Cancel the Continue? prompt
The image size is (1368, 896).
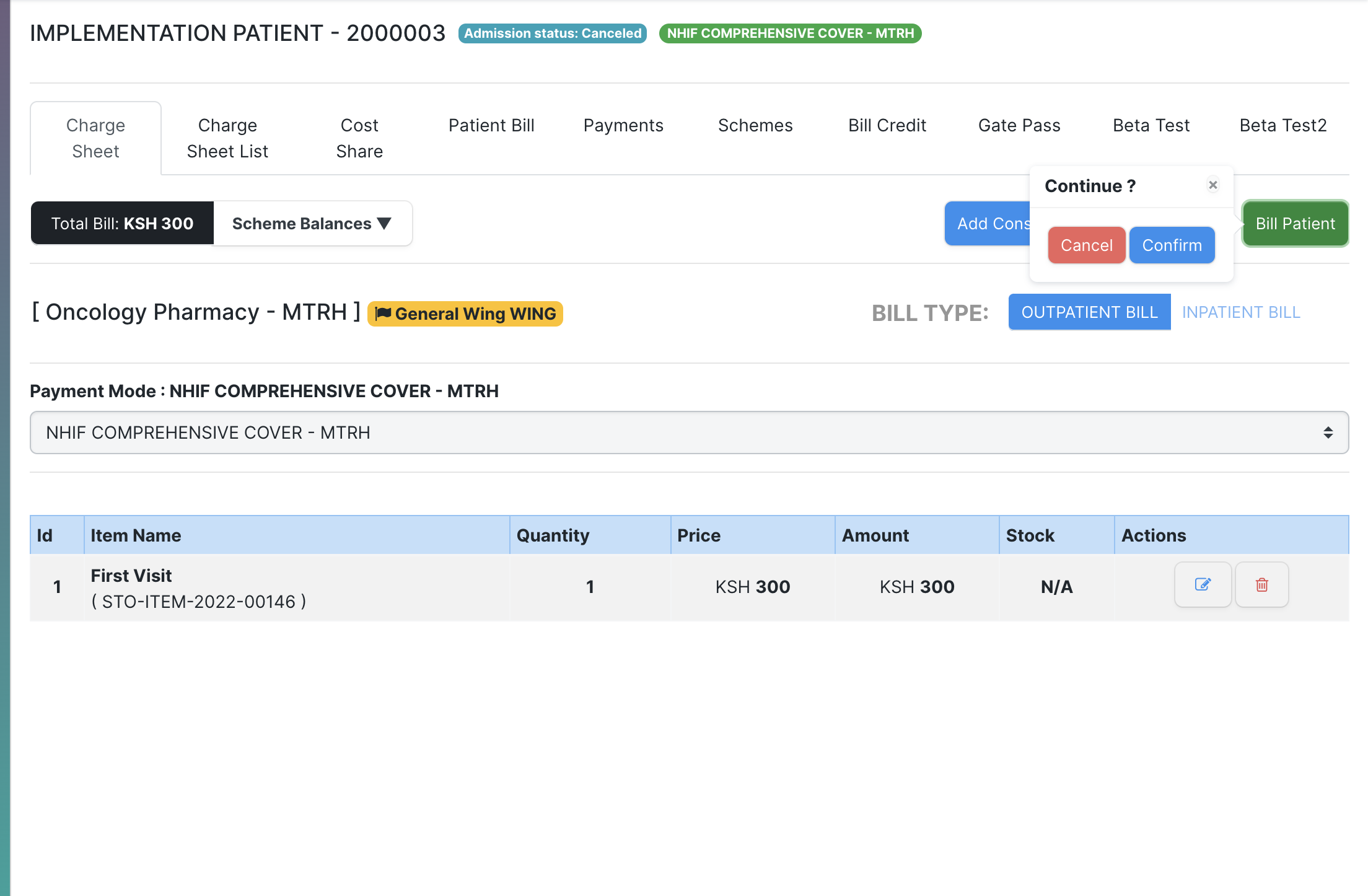pyautogui.click(x=1087, y=245)
